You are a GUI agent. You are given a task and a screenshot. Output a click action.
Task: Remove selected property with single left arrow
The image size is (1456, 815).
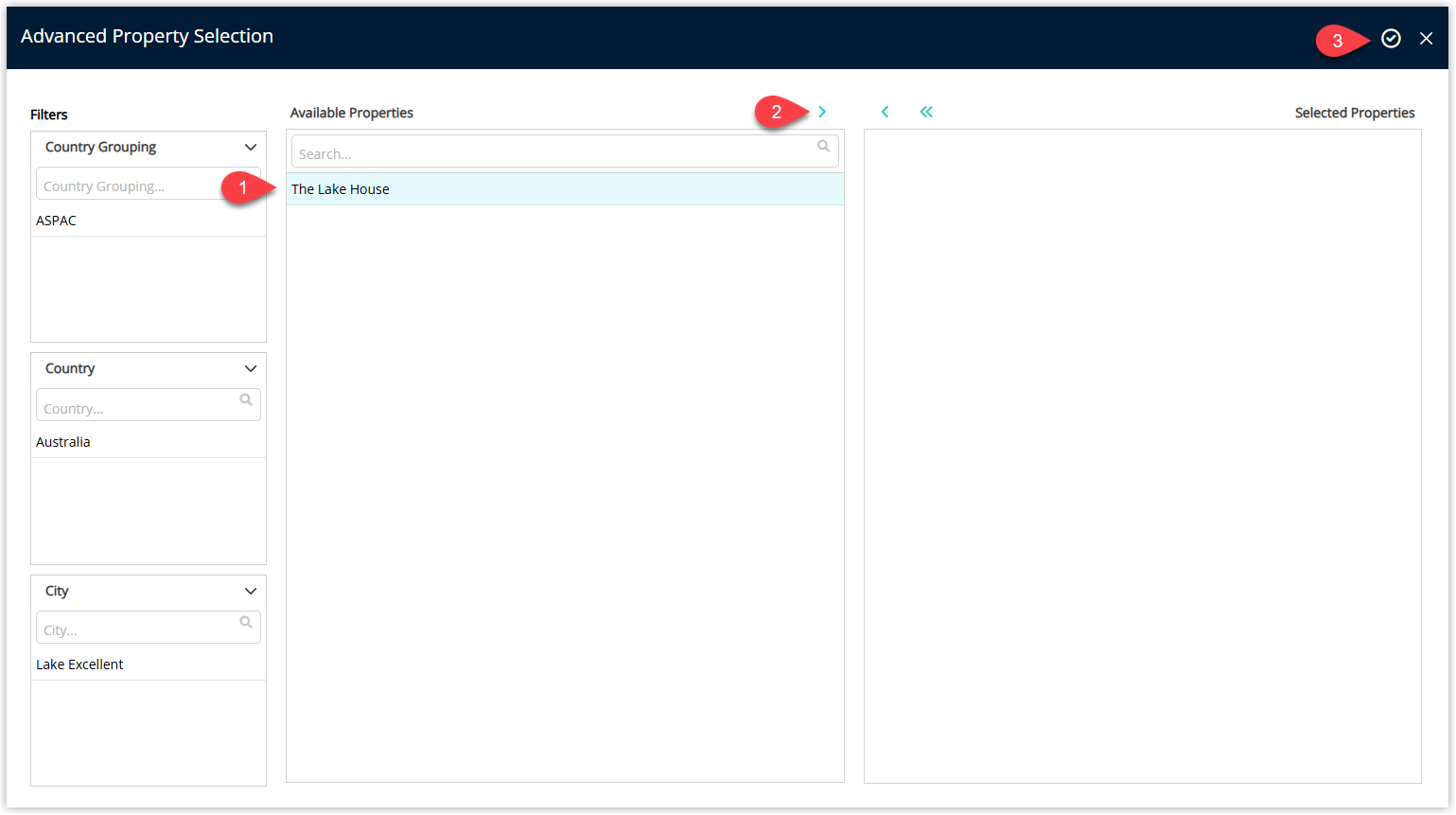pos(885,112)
